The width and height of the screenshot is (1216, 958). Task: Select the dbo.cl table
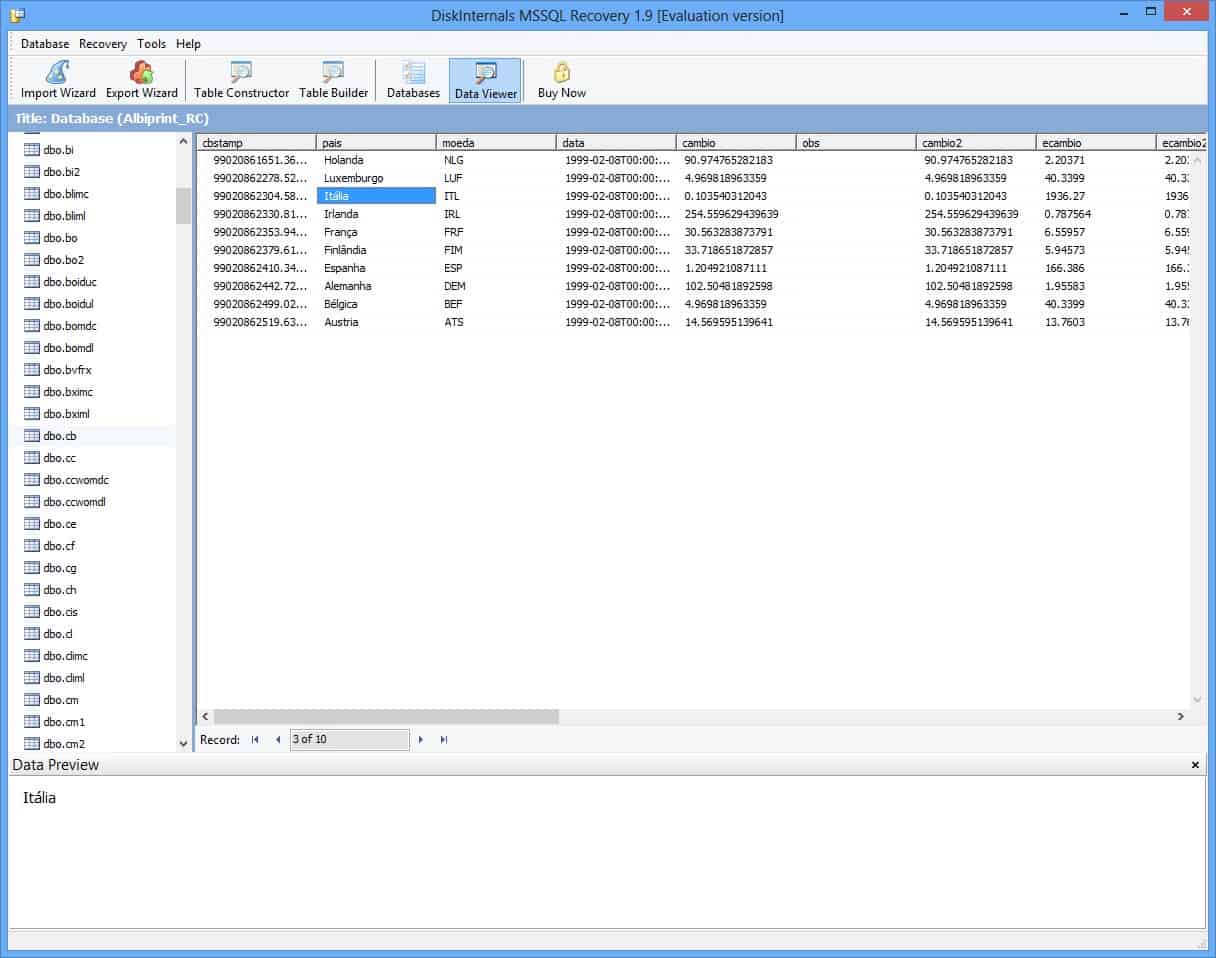(58, 634)
